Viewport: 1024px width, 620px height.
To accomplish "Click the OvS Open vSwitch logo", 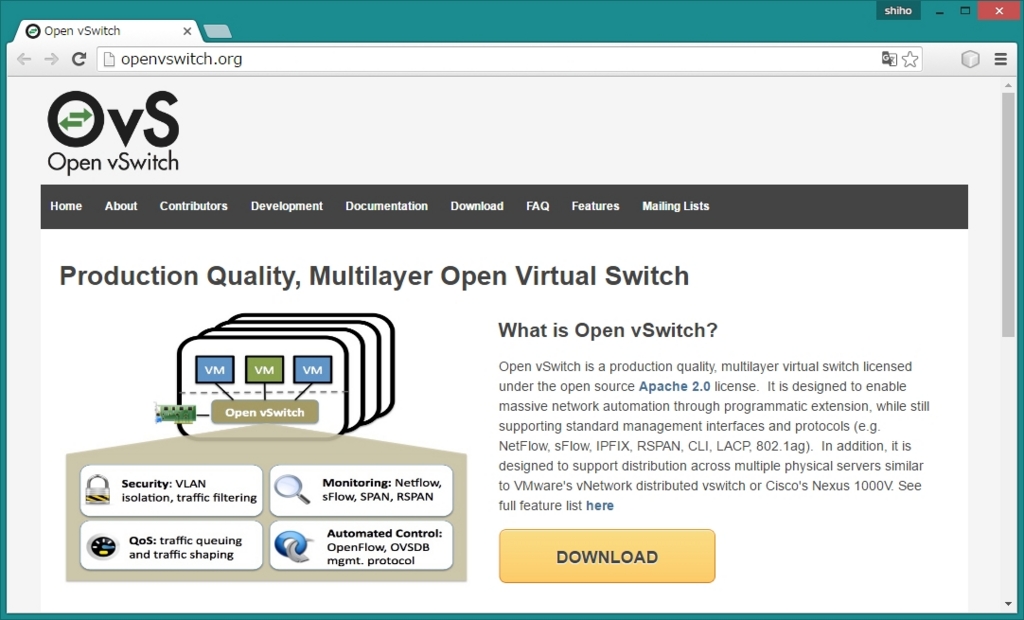I will coord(113,133).
